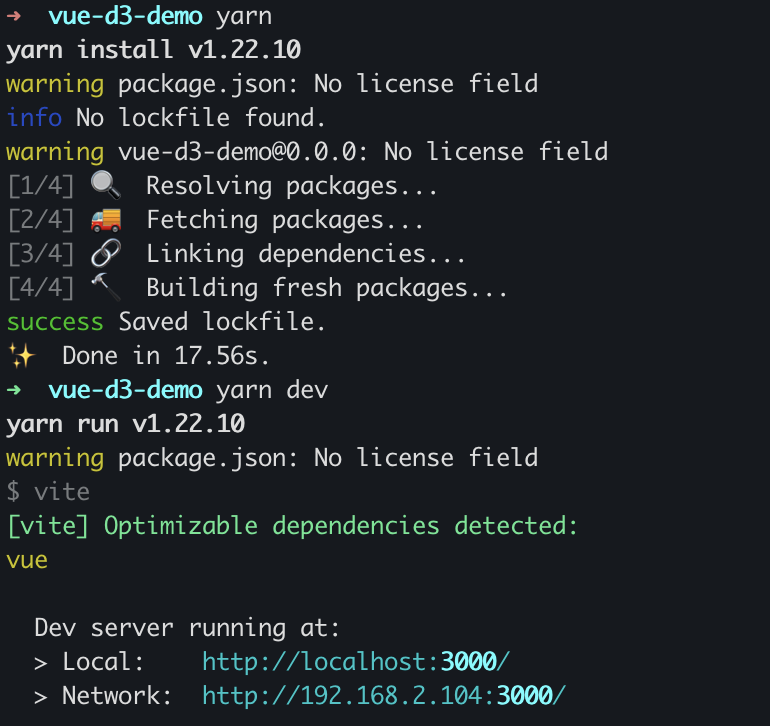This screenshot has width=770, height=726.
Task: Click 'success Saved lockfile.' line
Action: 165,322
